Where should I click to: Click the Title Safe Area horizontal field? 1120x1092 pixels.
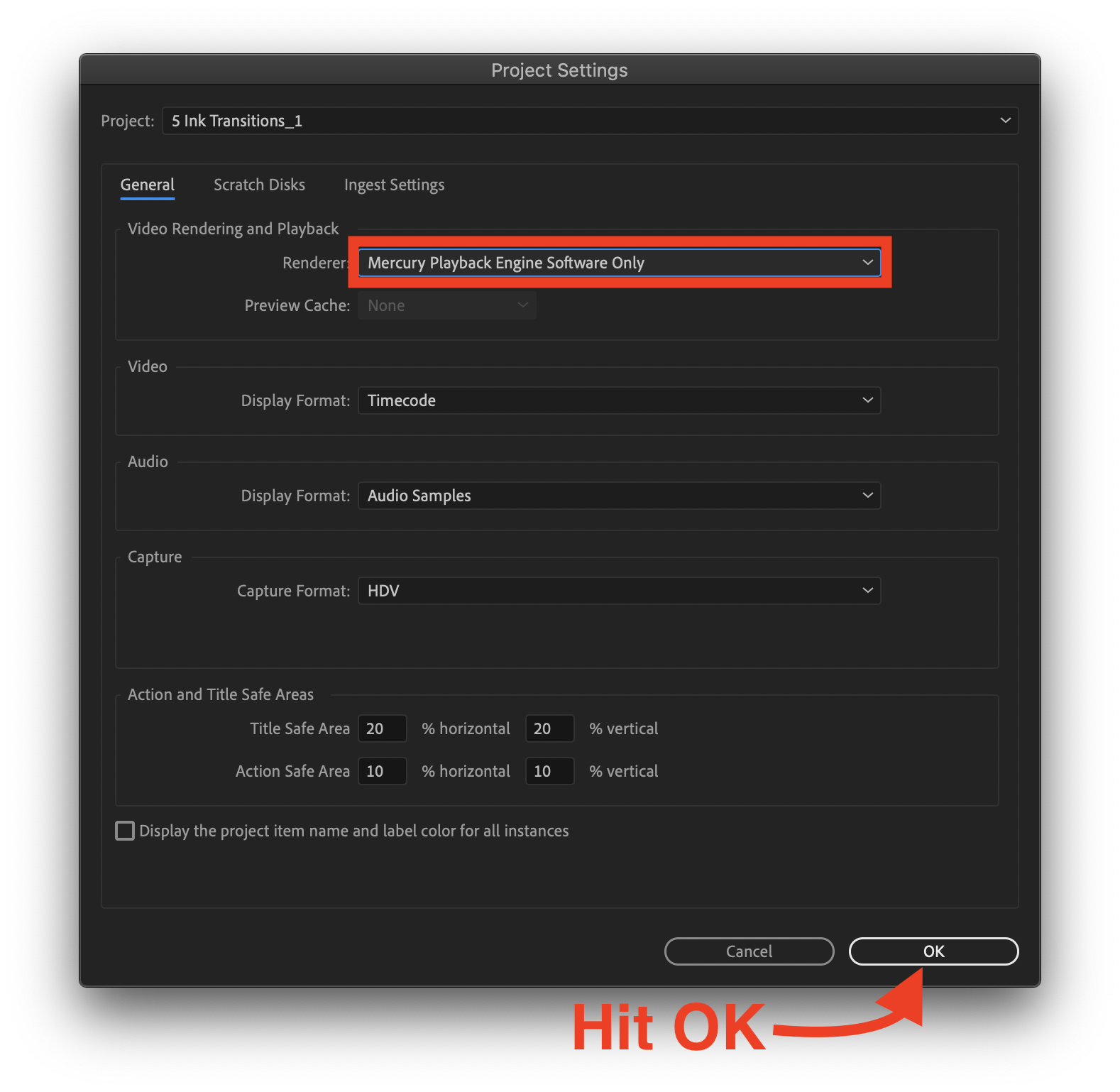coord(382,728)
